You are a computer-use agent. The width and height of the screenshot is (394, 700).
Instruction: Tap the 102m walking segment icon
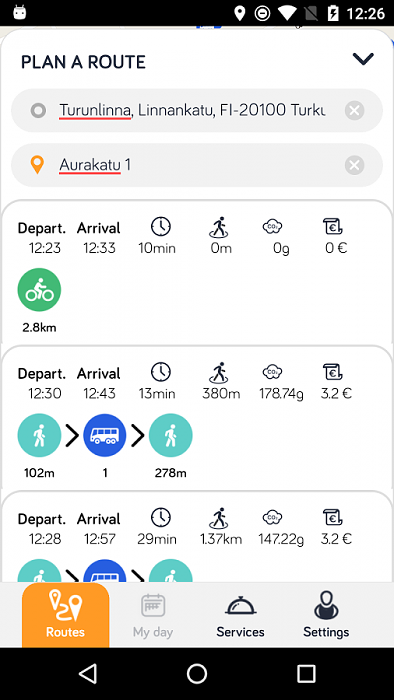click(39, 435)
